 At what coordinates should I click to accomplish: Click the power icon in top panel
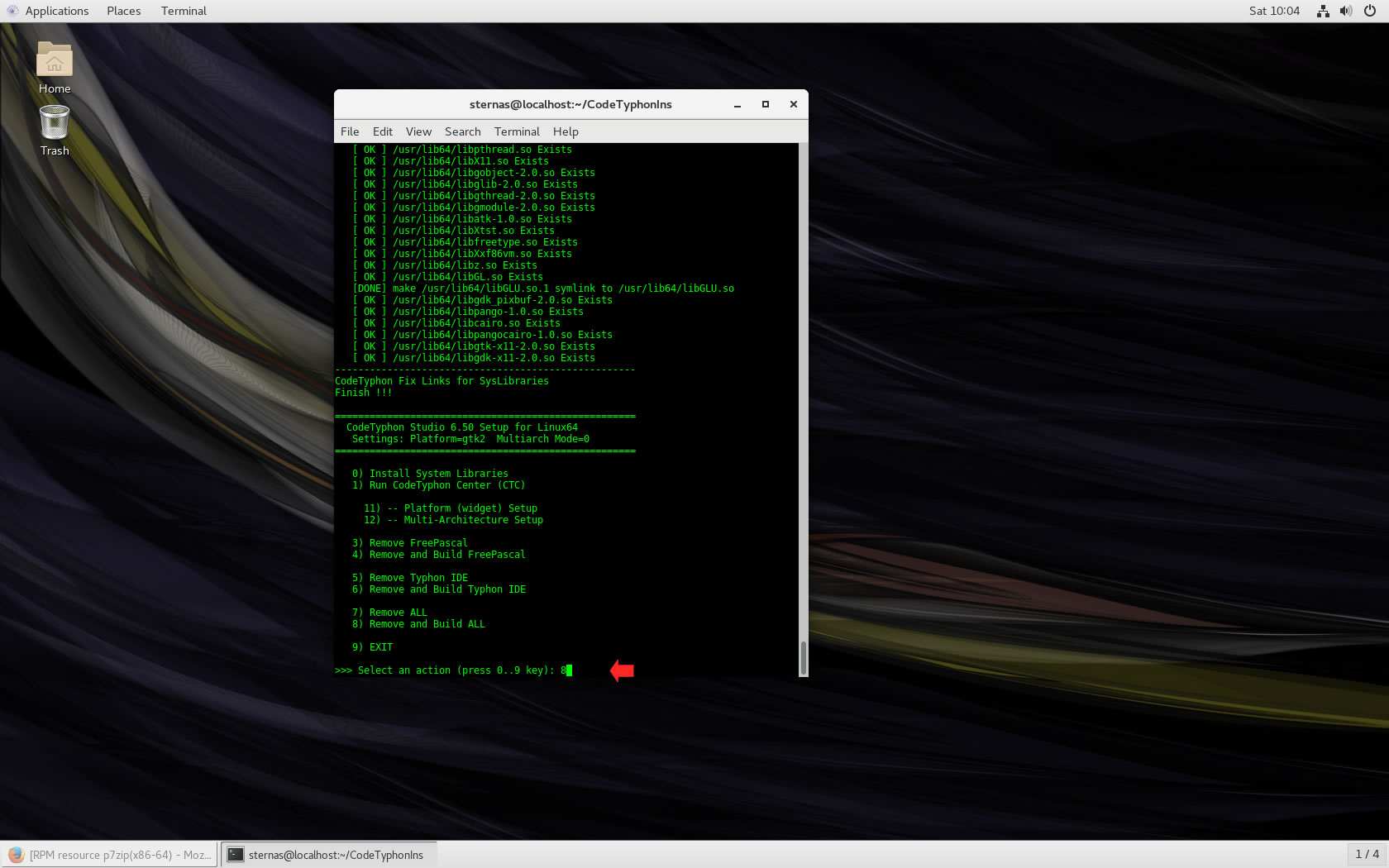point(1370,11)
